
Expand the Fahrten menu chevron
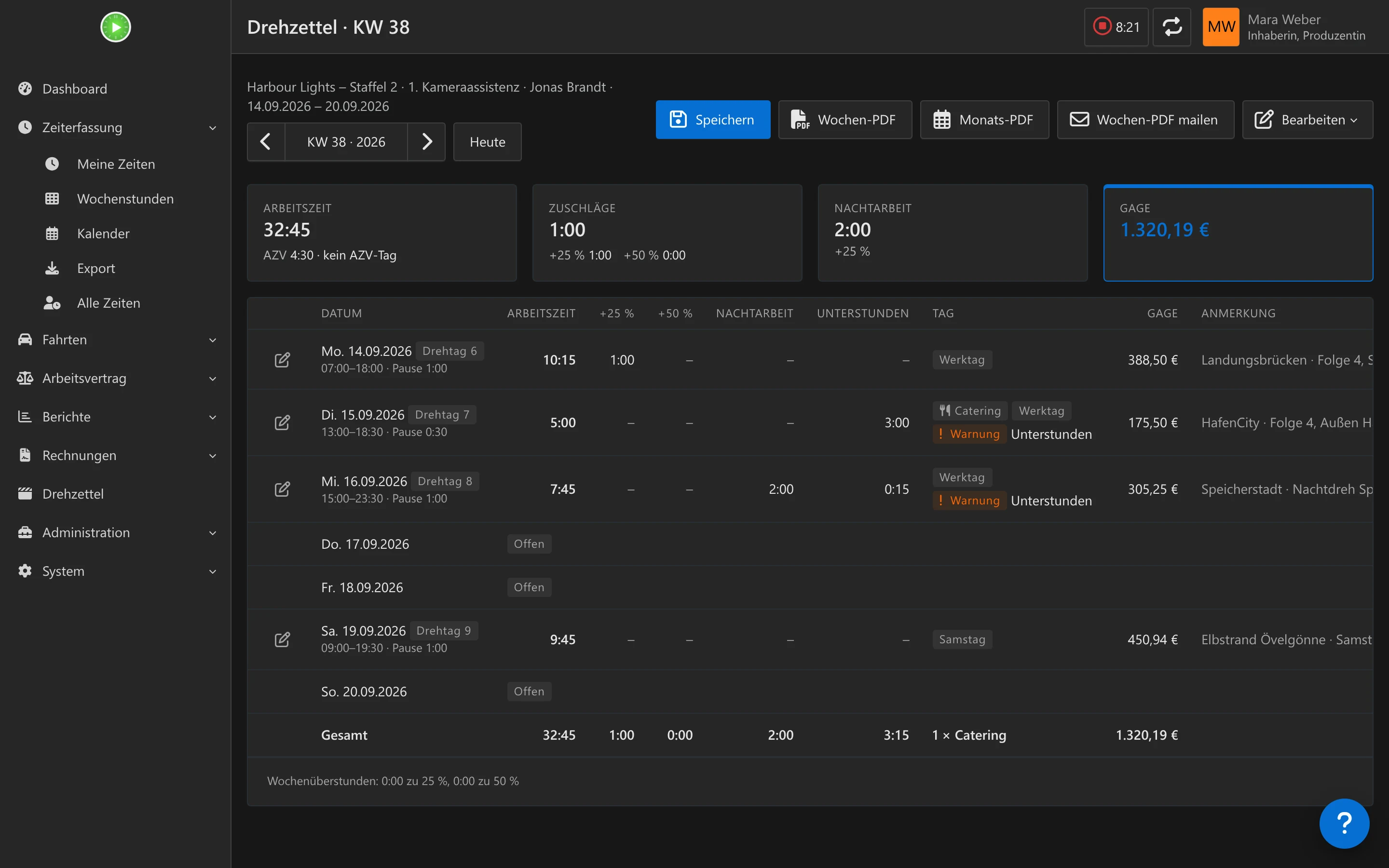pos(212,340)
